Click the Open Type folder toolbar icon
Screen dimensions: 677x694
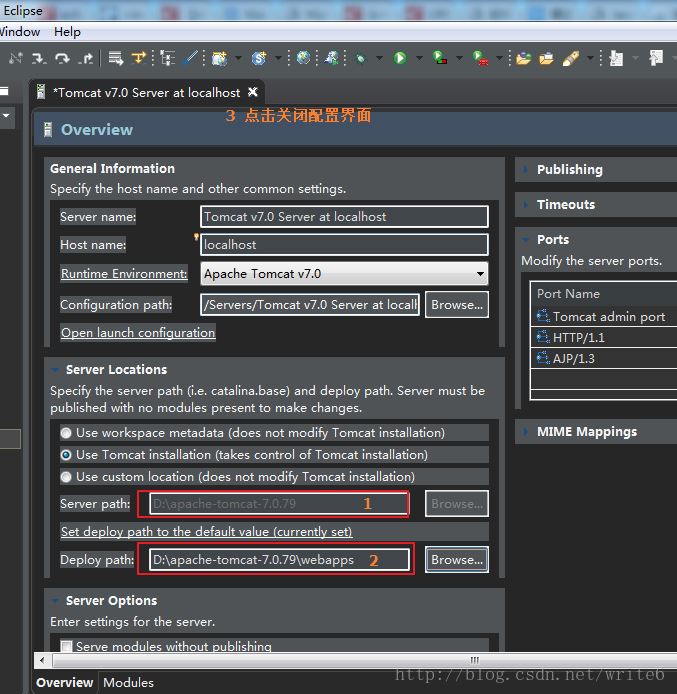point(523,58)
